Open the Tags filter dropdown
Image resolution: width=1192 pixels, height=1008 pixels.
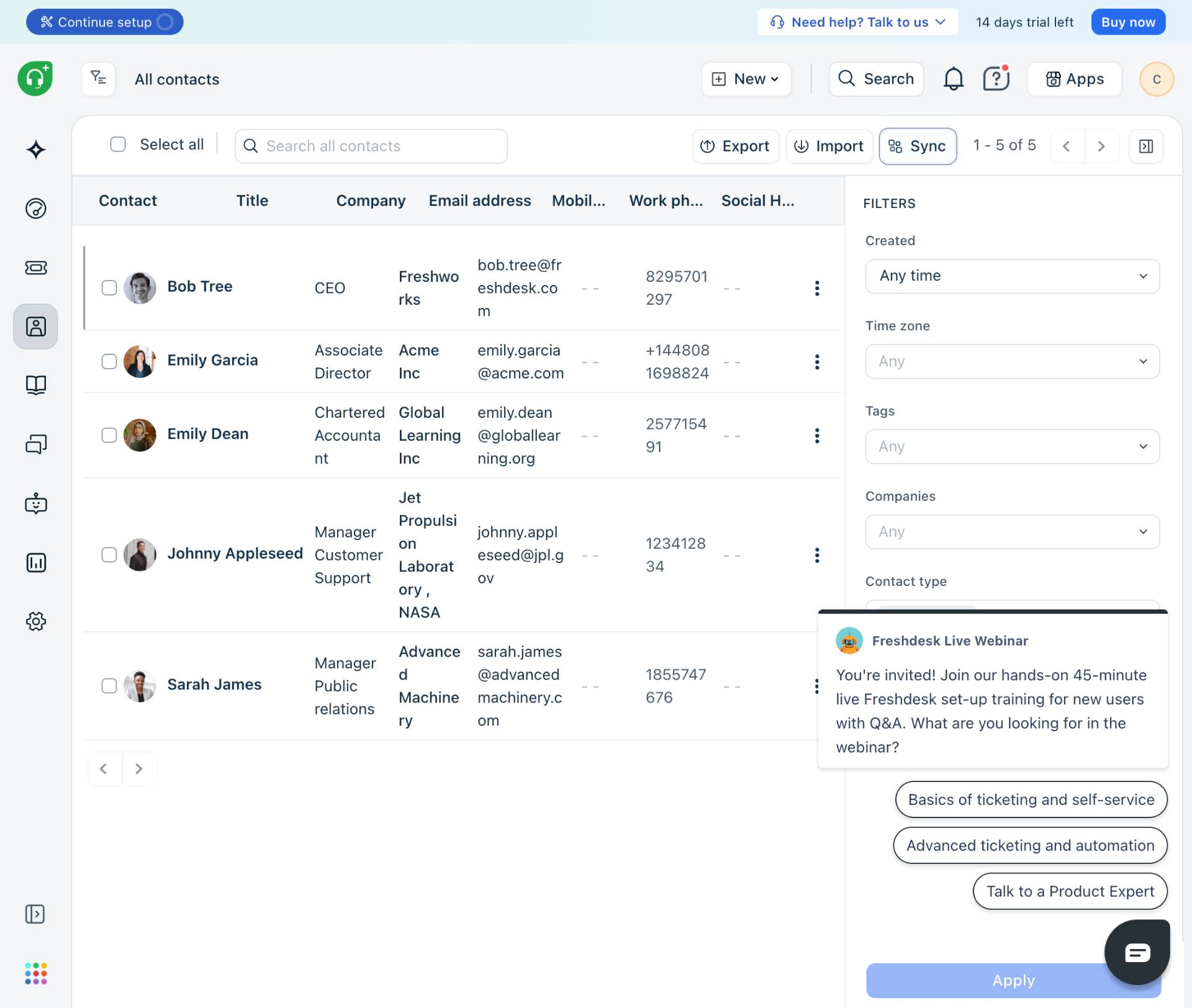(x=1012, y=446)
